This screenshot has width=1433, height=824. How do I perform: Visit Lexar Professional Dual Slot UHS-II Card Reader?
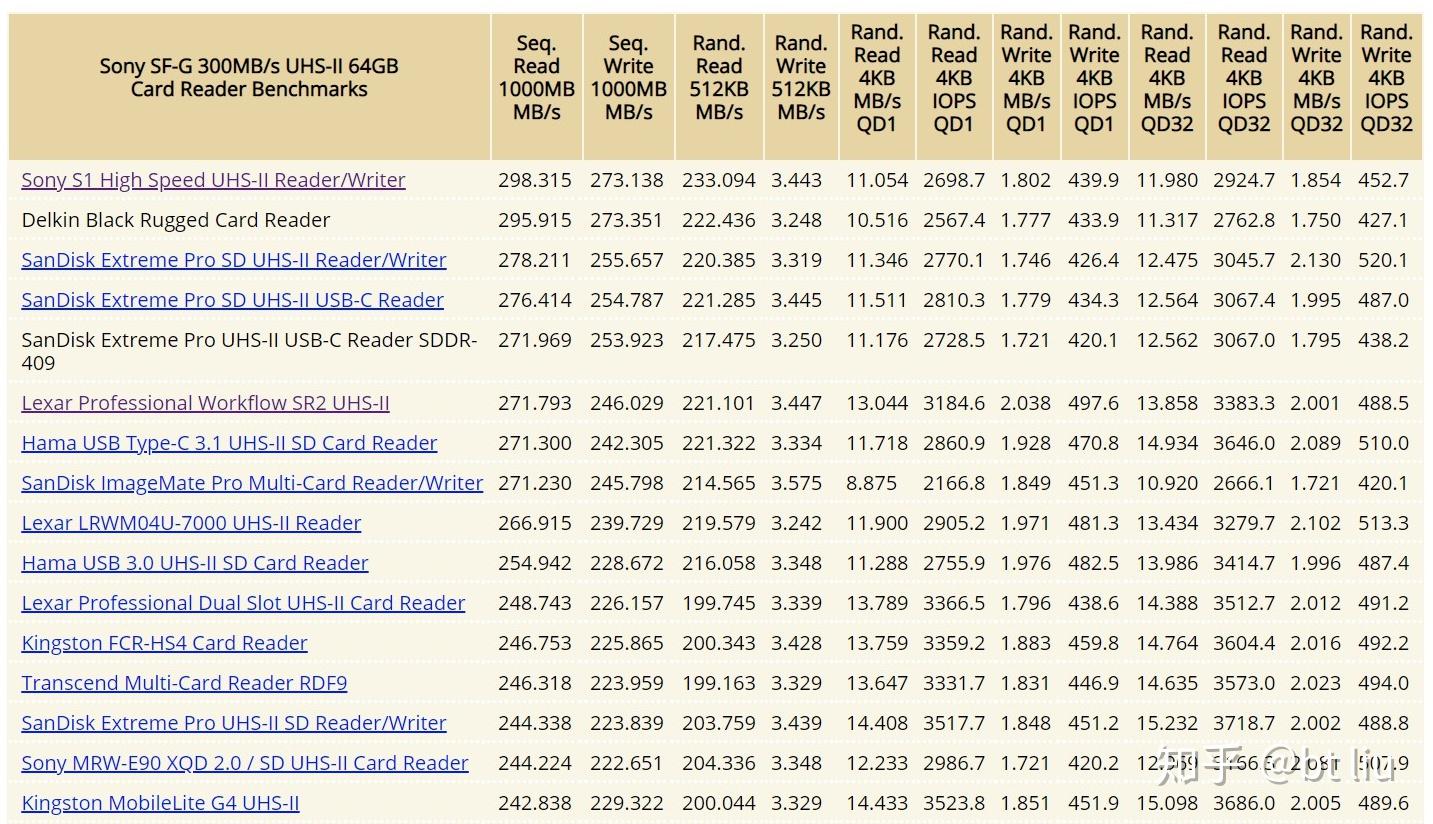pos(243,603)
